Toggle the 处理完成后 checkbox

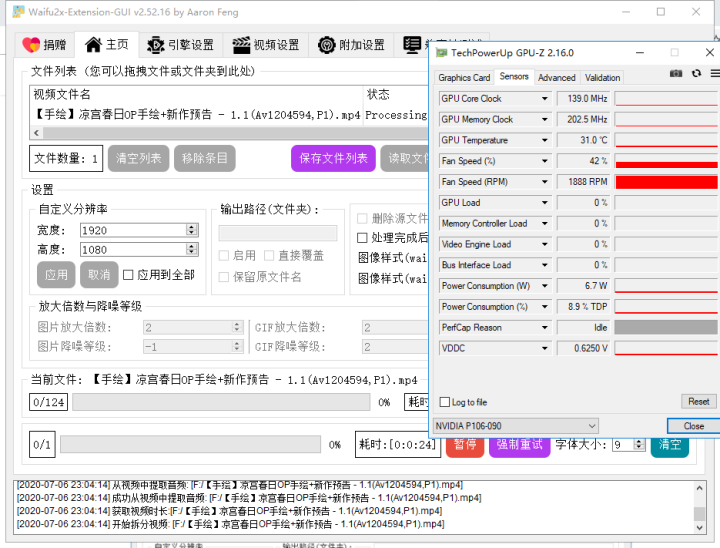click(362, 237)
